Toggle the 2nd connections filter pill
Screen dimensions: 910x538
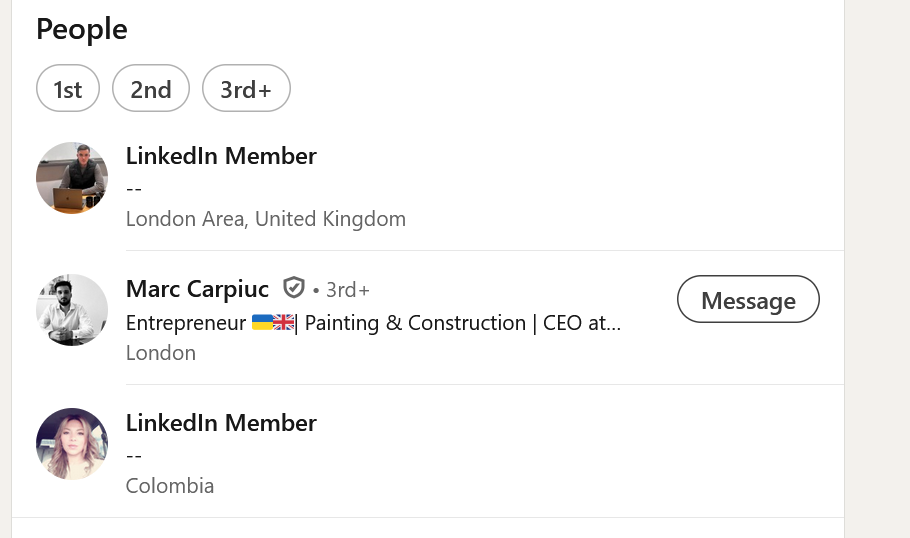[151, 88]
